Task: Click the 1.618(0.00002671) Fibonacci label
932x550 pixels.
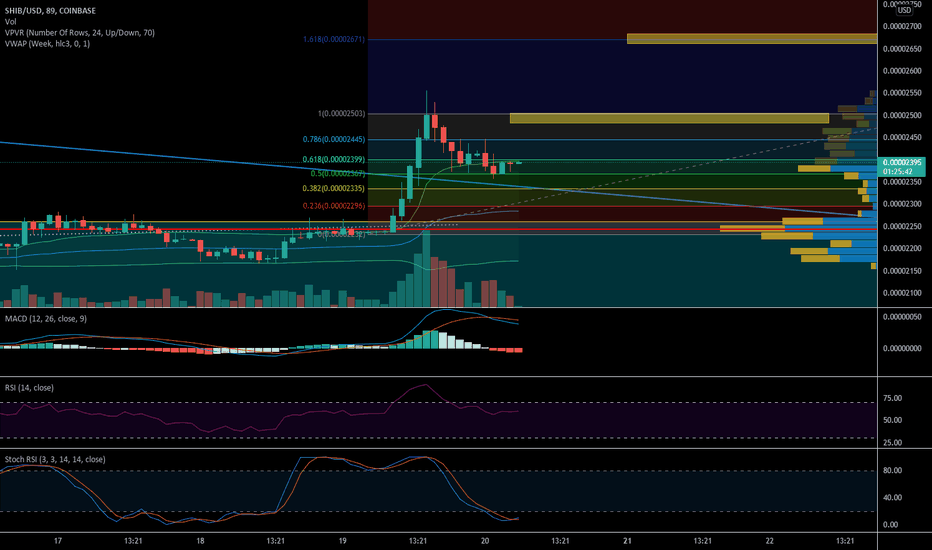Action: pyautogui.click(x=334, y=39)
